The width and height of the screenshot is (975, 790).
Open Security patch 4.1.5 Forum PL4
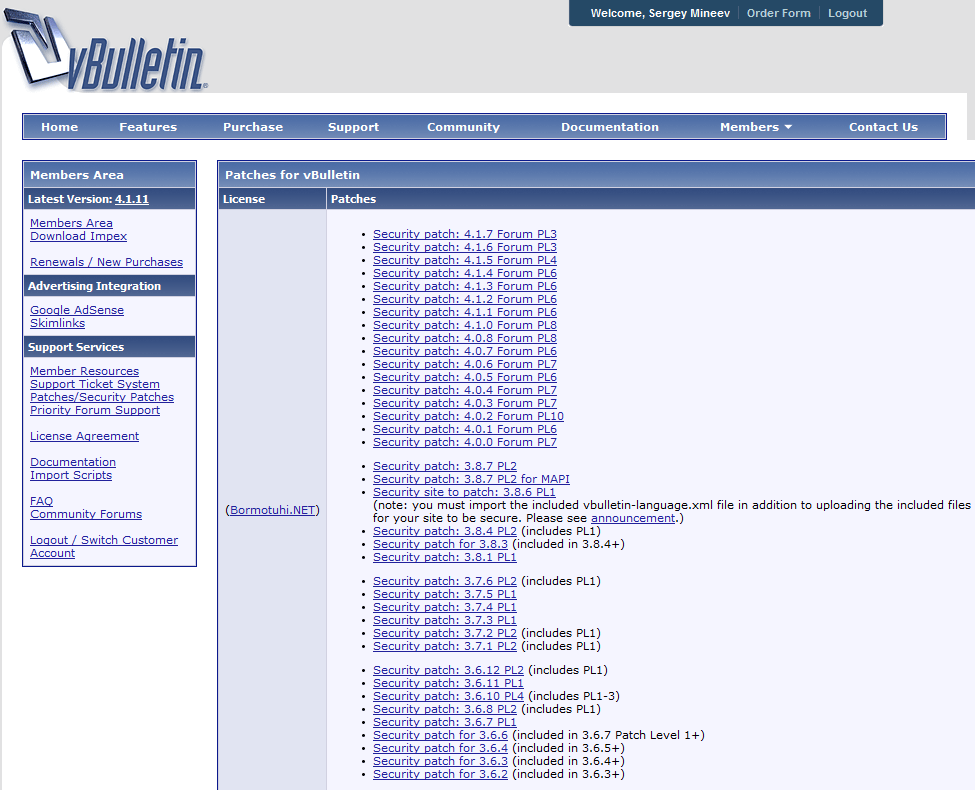[x=464, y=260]
